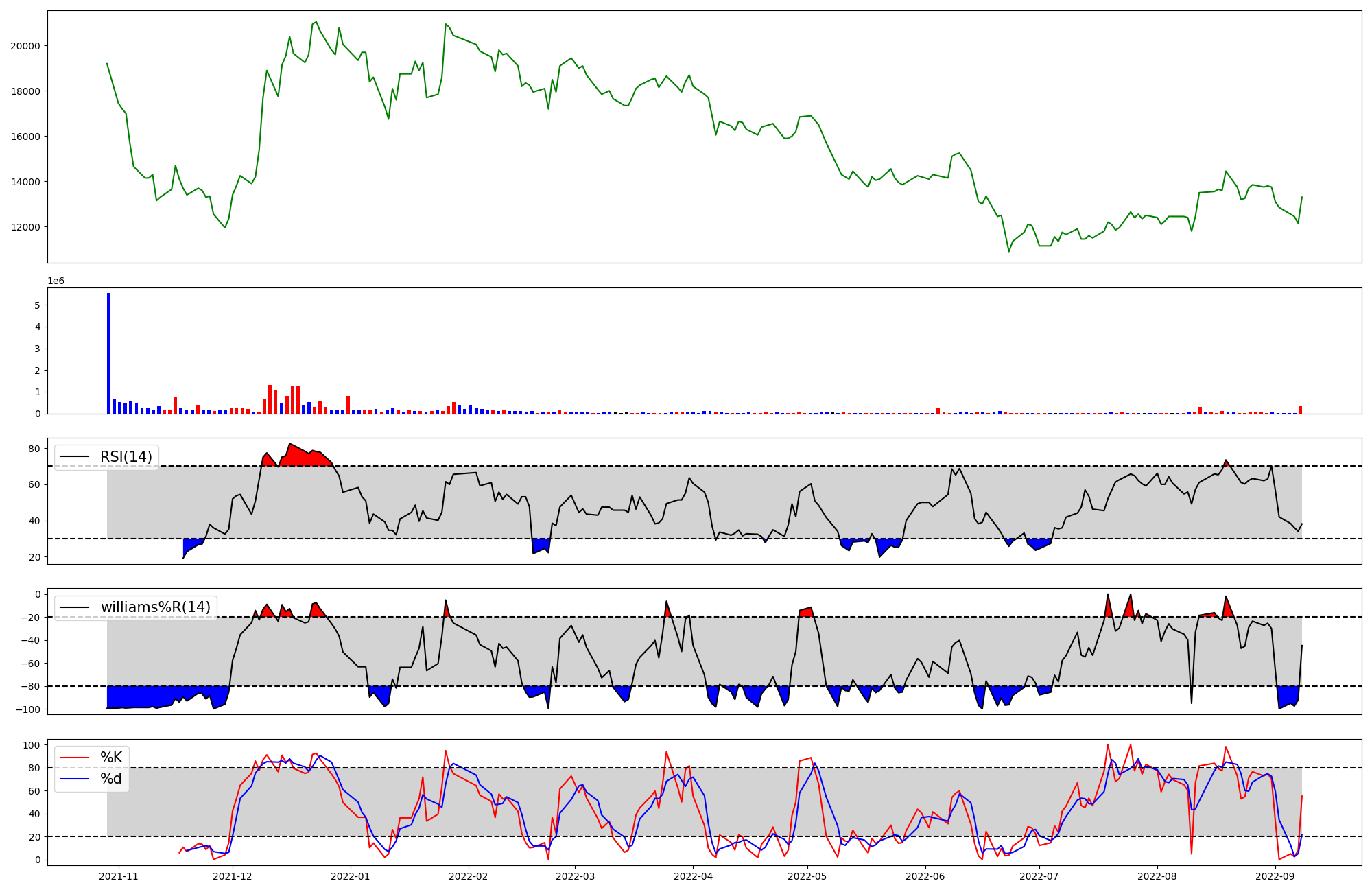Click the red %K legend line sample
Screen dimensions: 1372x892
[75, 758]
